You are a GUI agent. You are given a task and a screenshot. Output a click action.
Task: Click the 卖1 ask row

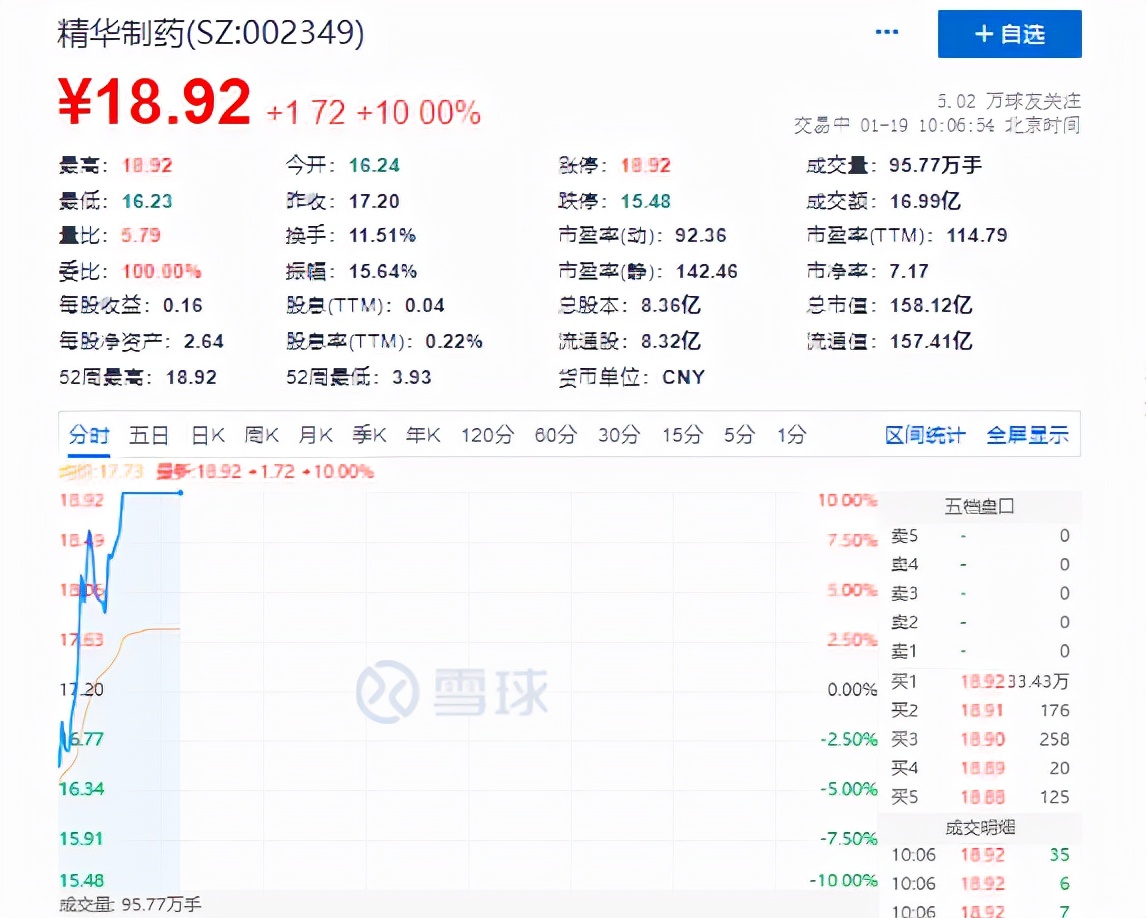point(980,650)
